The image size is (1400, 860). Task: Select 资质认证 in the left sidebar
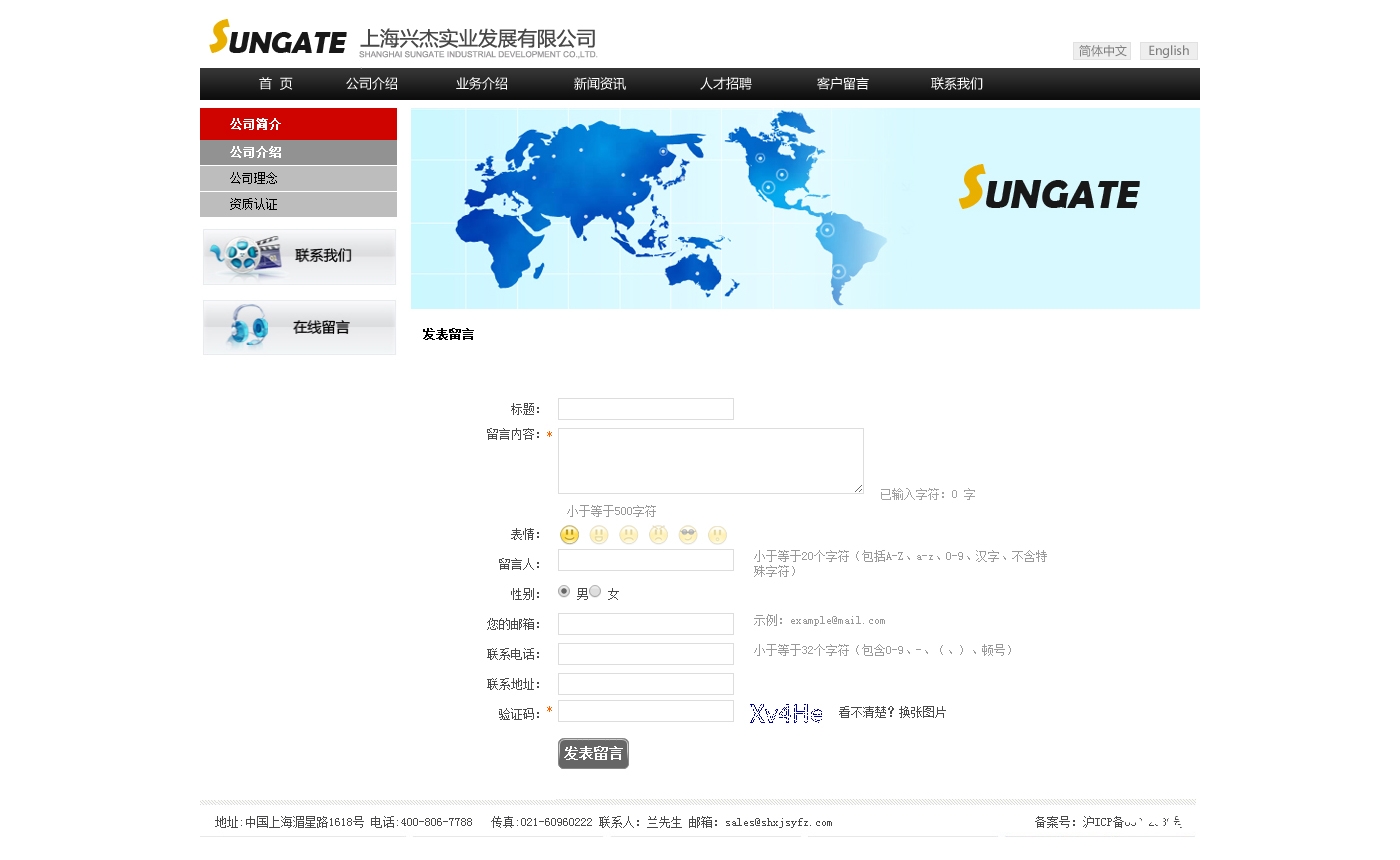(x=298, y=204)
